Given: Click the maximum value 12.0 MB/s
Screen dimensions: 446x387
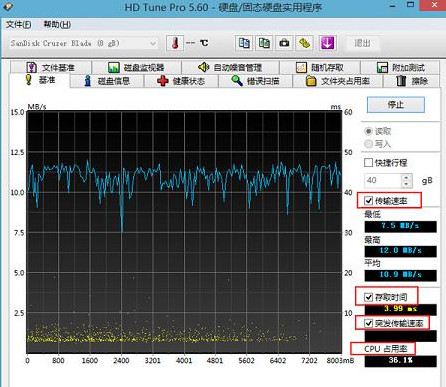Looking at the screenshot, I should coord(400,251).
